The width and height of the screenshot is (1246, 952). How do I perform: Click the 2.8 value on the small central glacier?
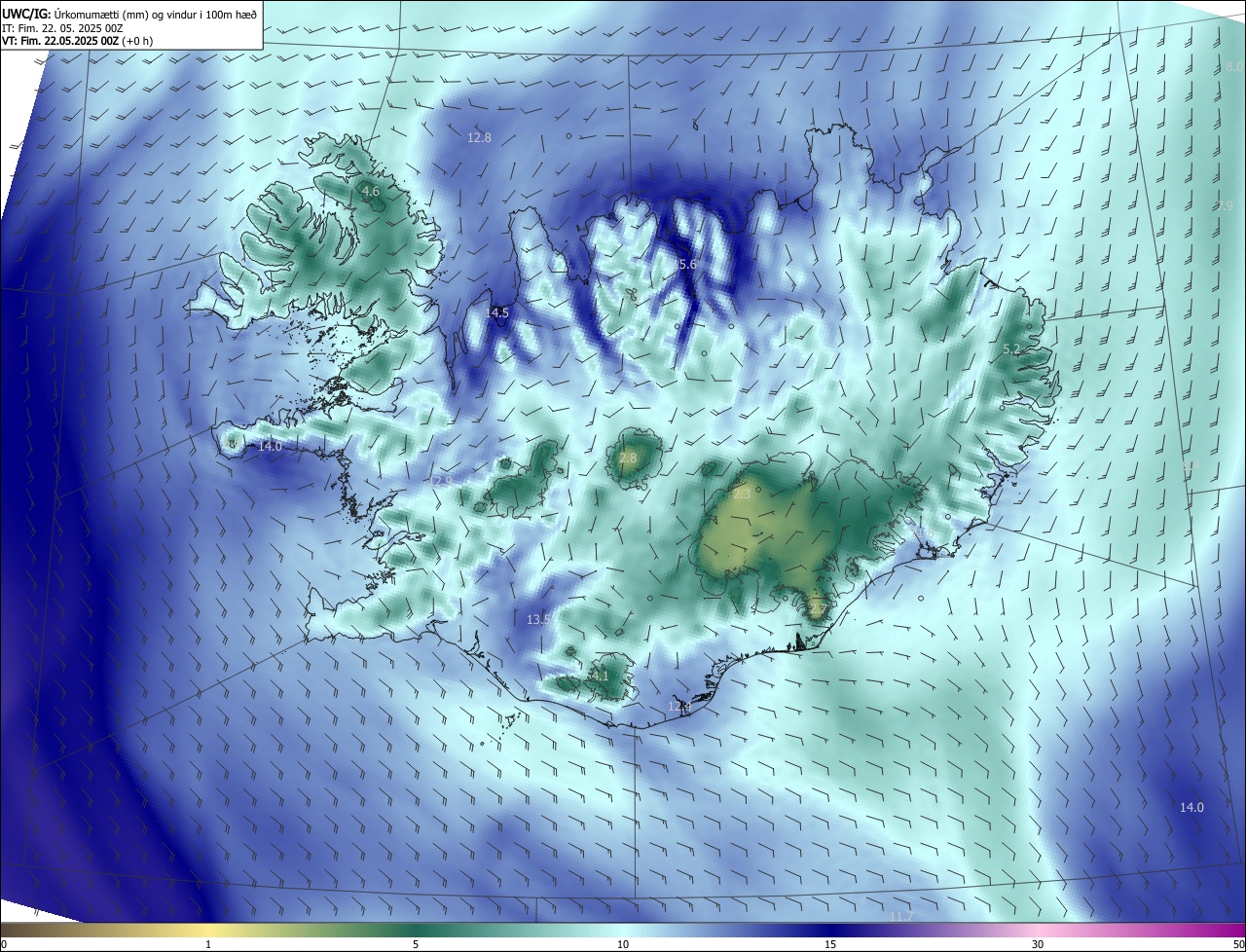[x=628, y=458]
